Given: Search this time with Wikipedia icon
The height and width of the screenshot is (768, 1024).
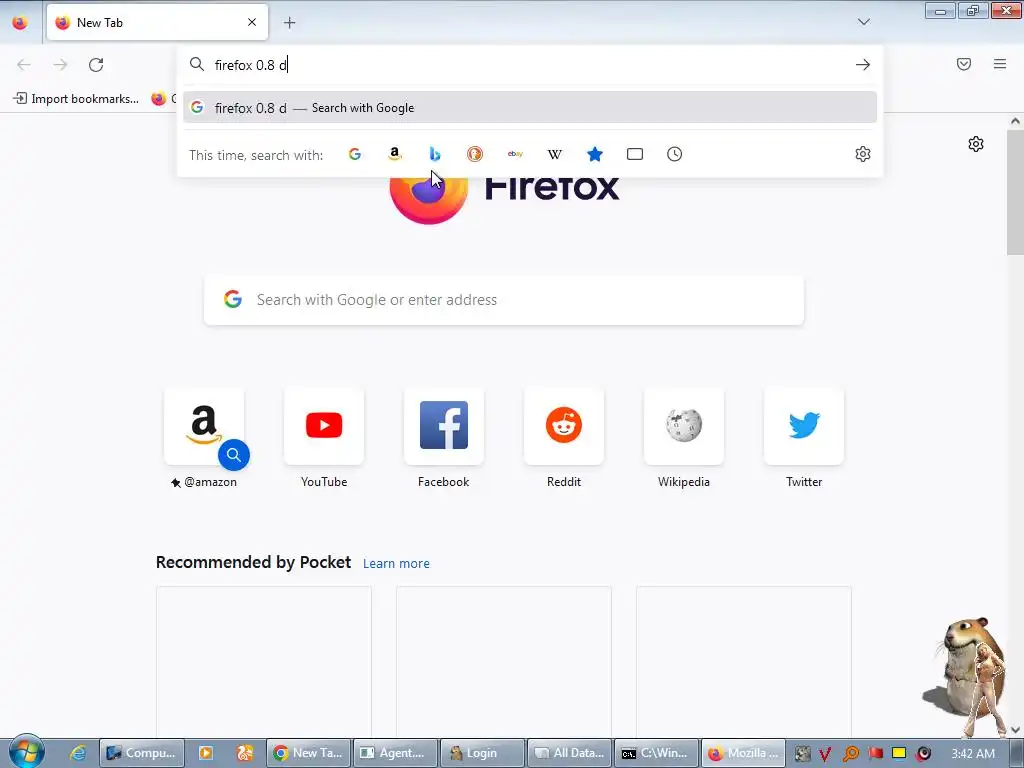Looking at the screenshot, I should [x=554, y=154].
